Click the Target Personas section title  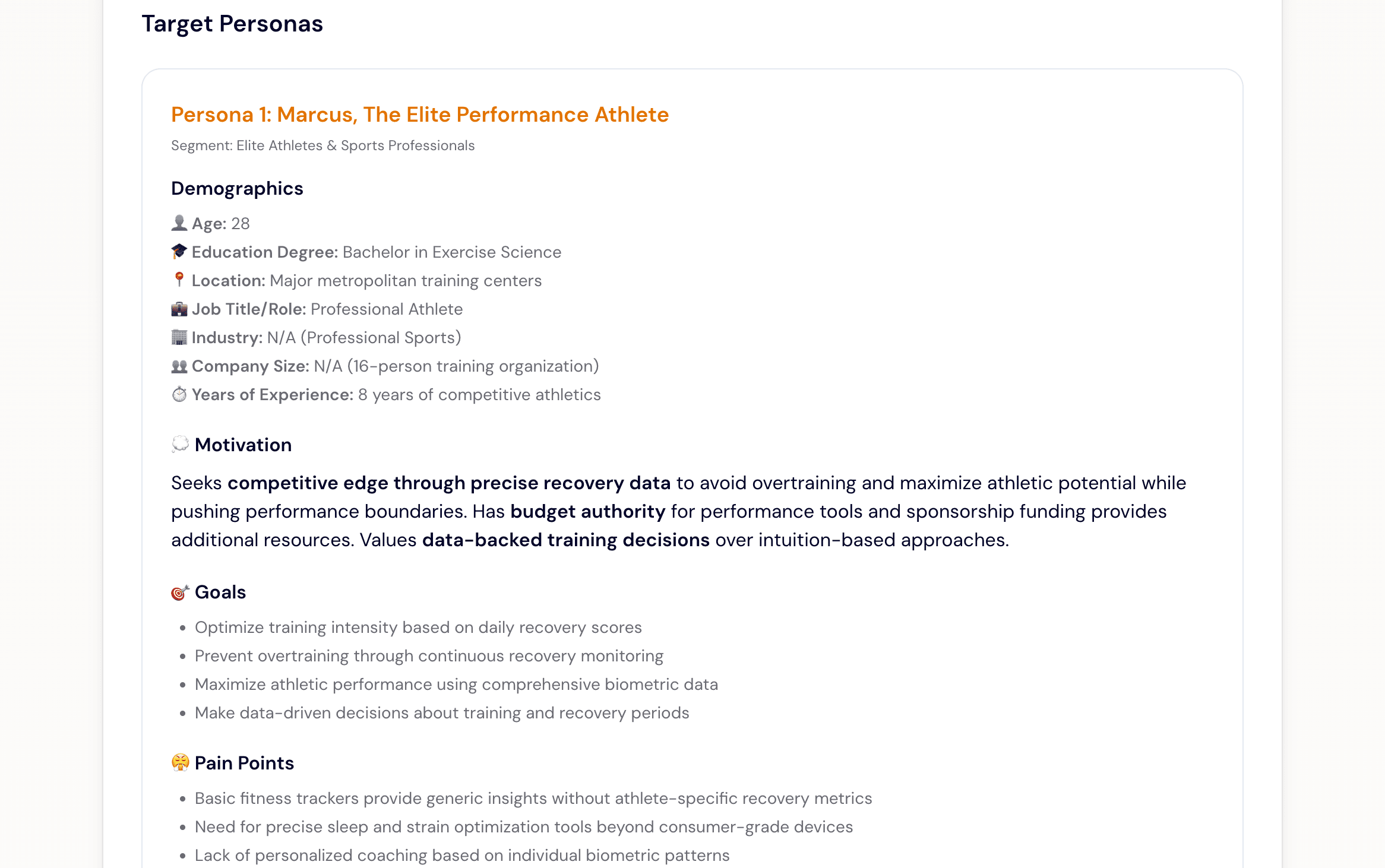tap(232, 24)
